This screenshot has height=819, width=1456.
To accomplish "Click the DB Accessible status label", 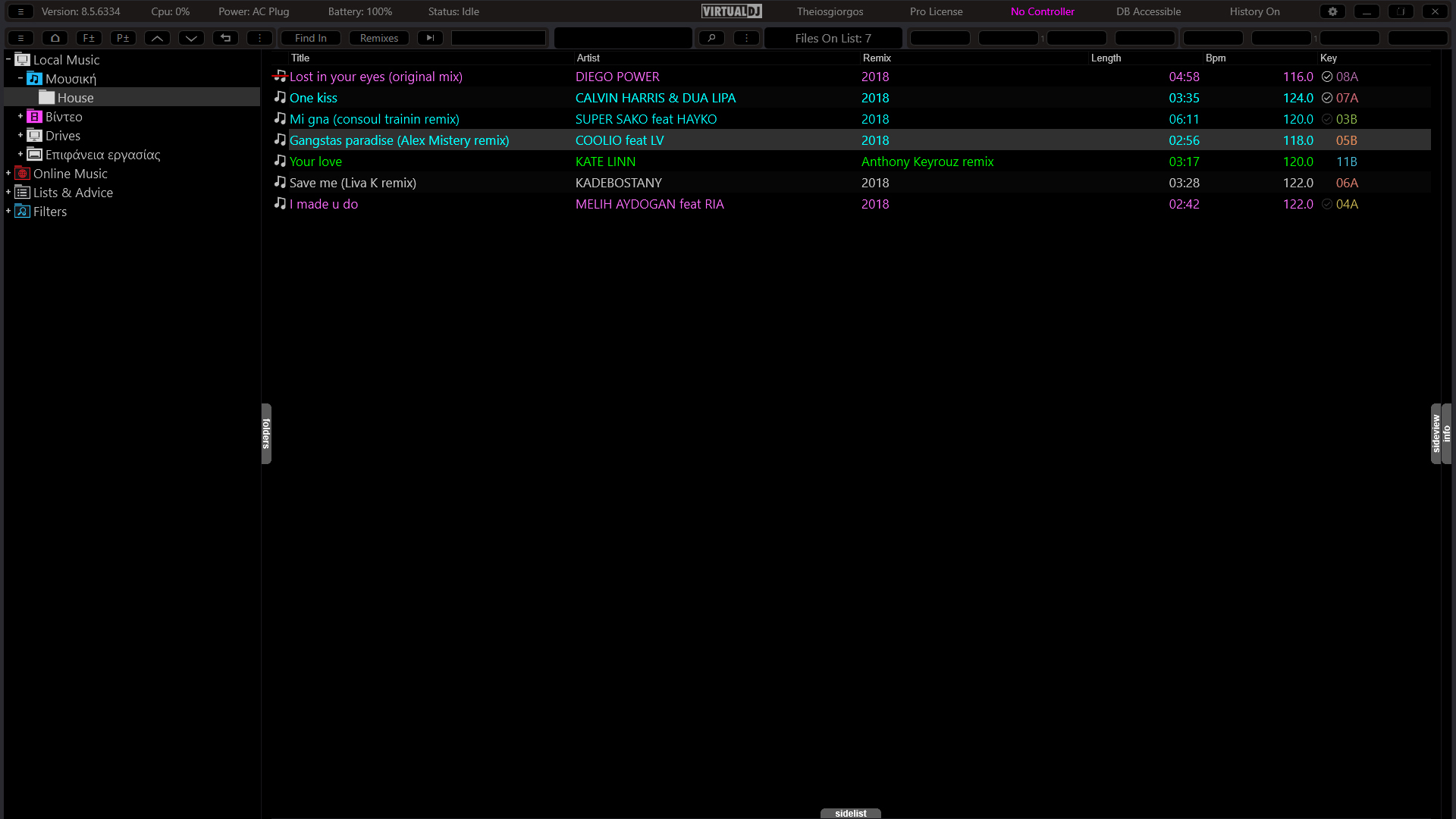I will 1148,11.
